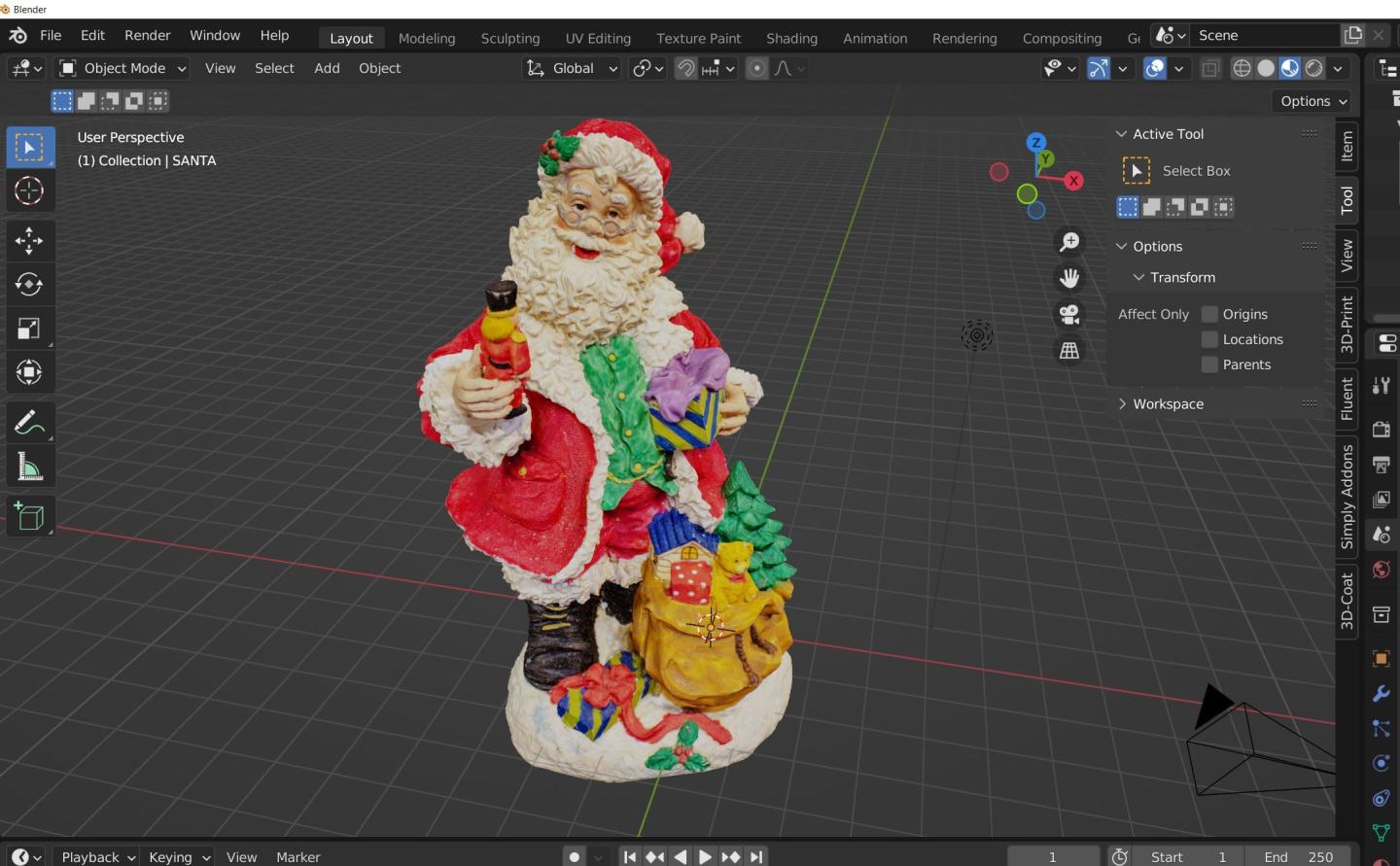Click the Add Cube tool
Image resolution: width=1400 pixels, height=866 pixels.
(29, 517)
